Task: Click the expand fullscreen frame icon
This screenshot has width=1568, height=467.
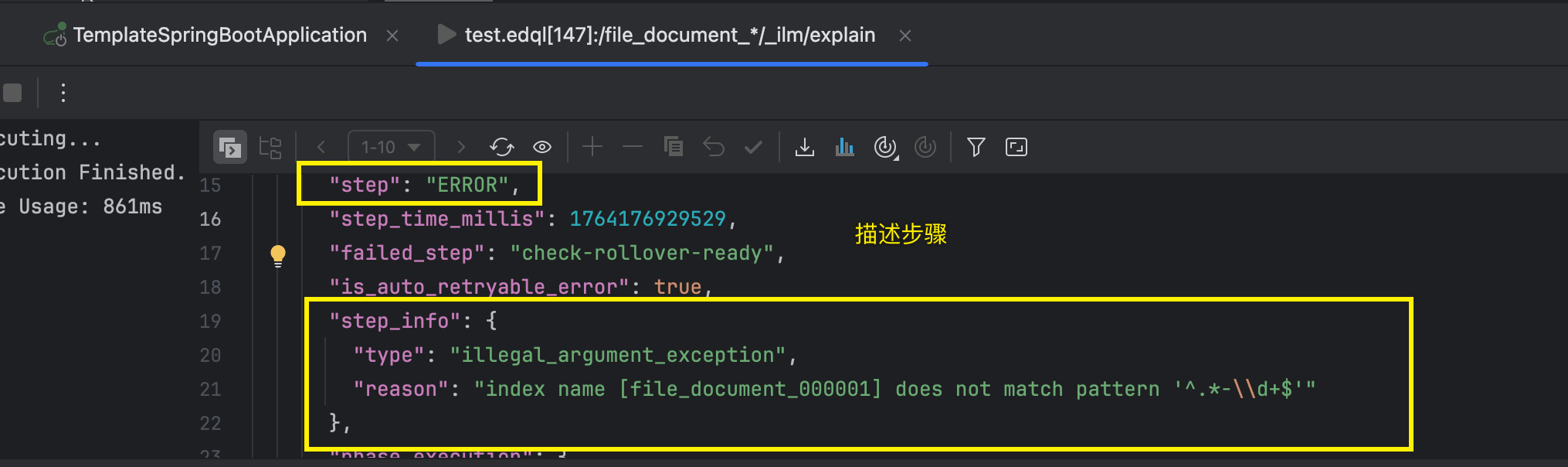Action: 1016,147
